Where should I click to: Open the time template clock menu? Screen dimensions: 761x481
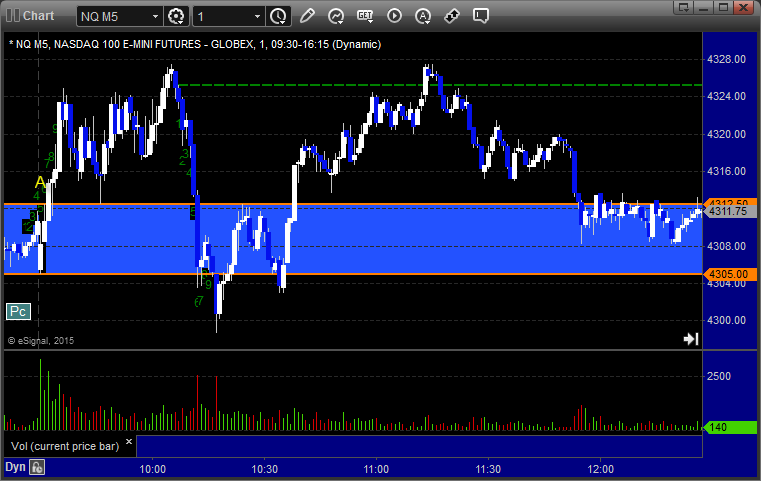(278, 17)
